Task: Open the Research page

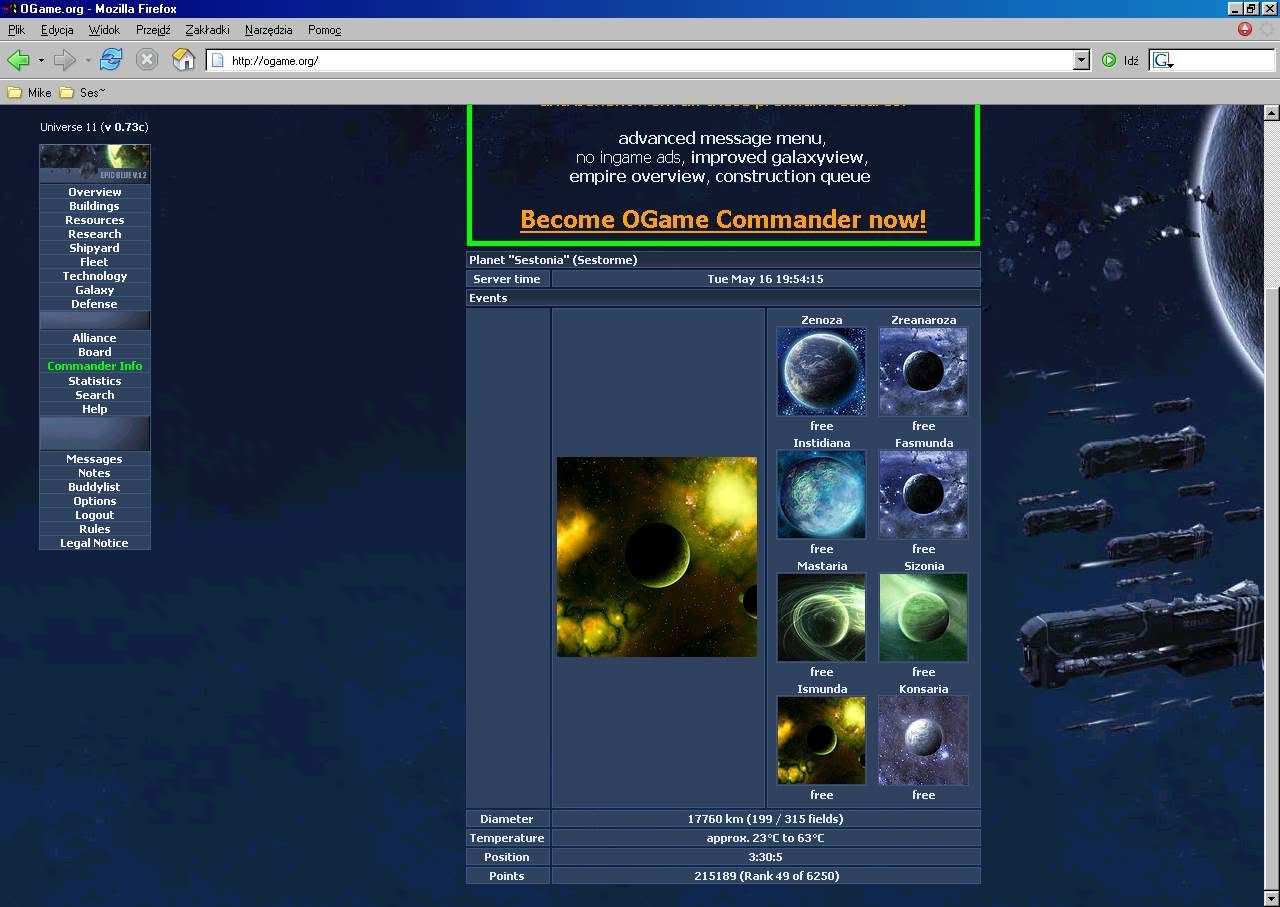Action: [x=95, y=234]
